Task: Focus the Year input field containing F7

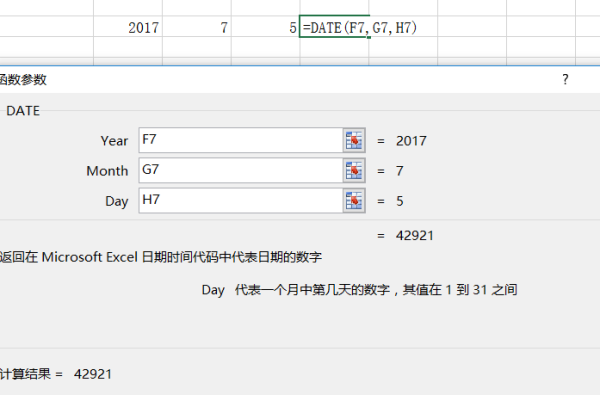Action: coord(241,140)
